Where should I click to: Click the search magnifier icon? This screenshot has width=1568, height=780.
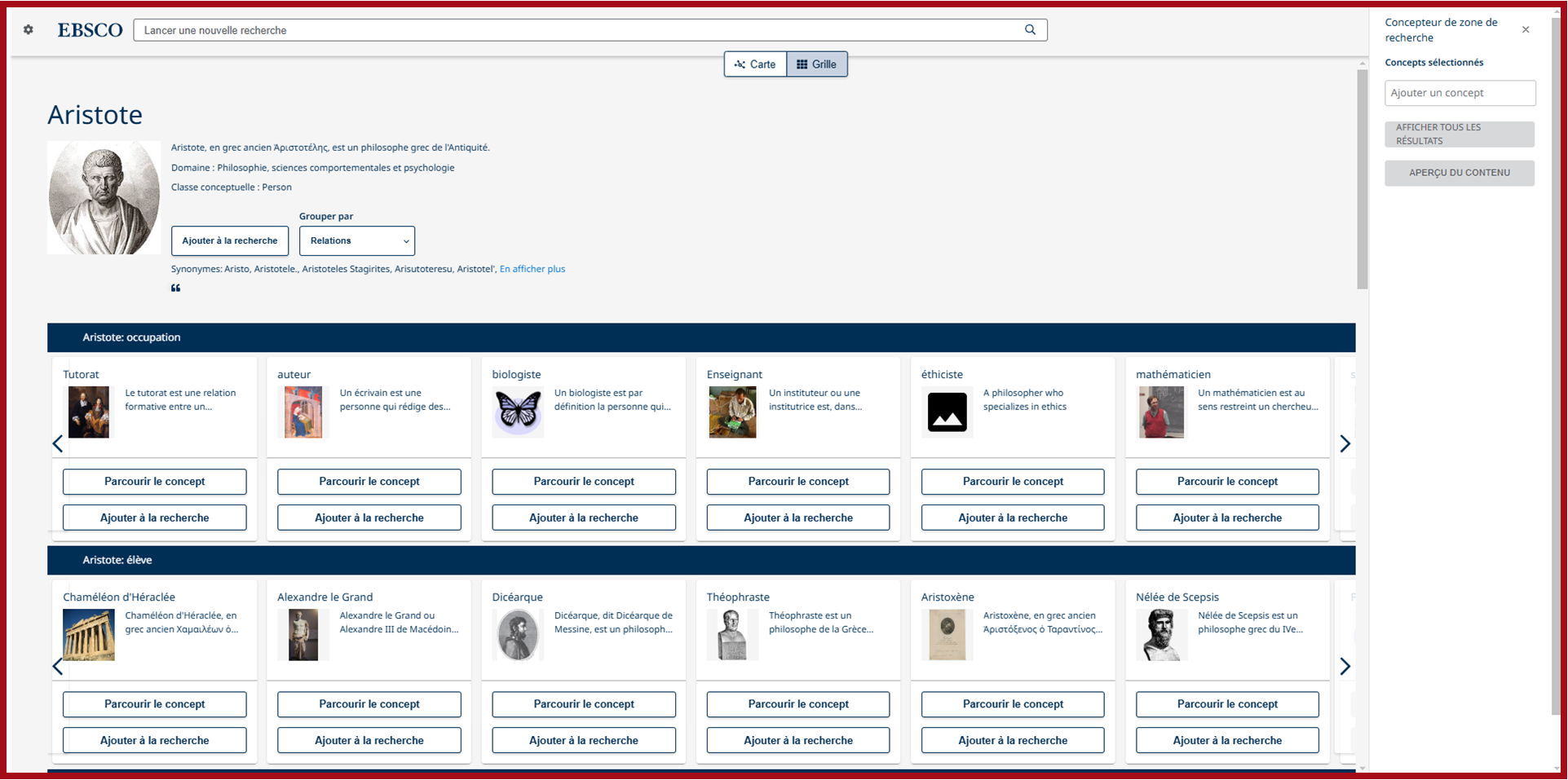[x=1030, y=30]
